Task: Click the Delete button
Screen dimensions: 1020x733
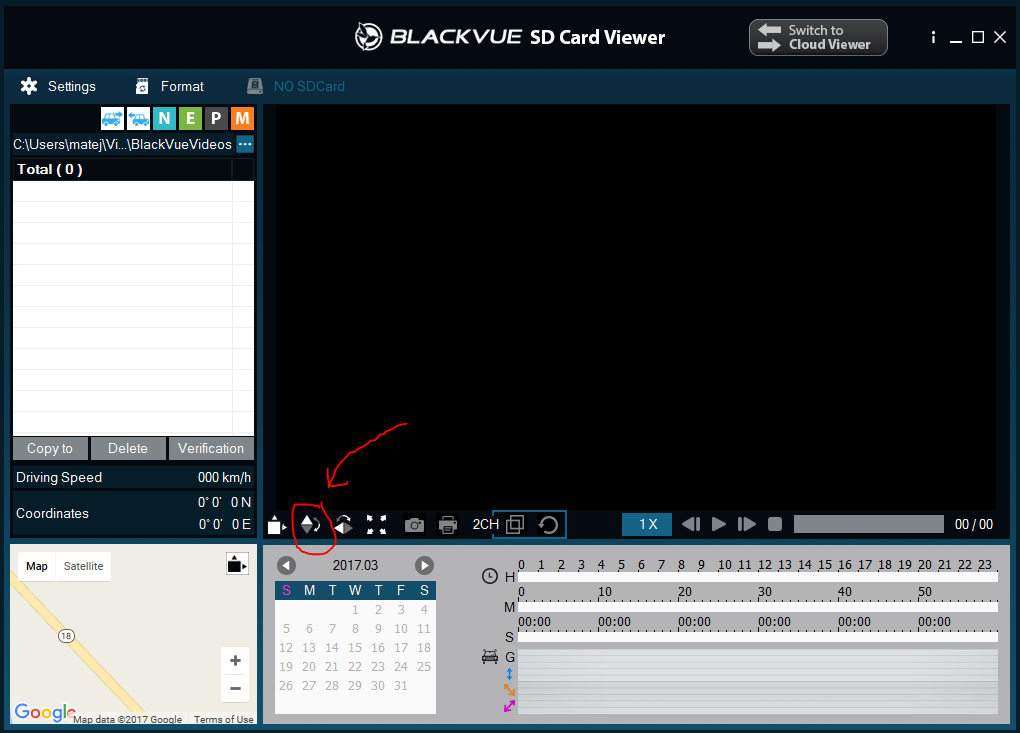Action: pos(128,448)
